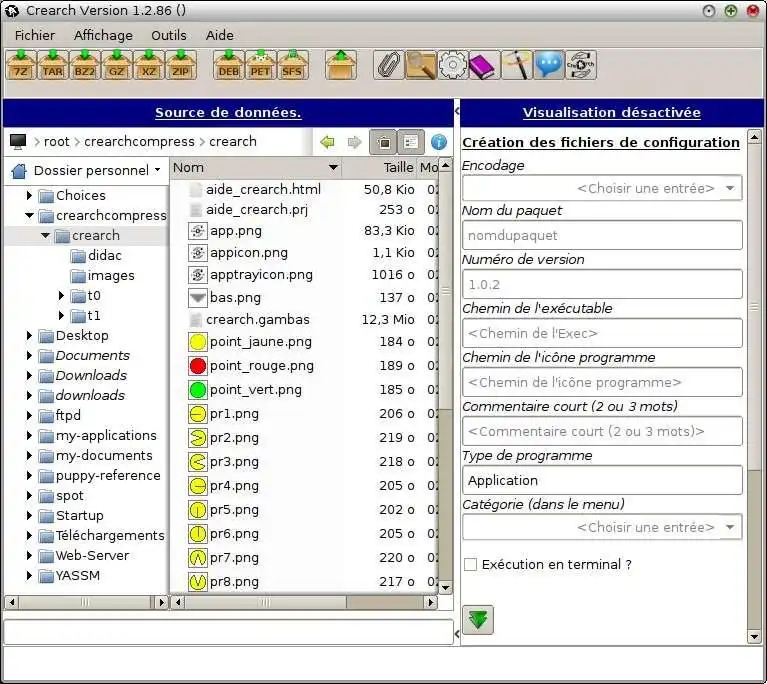The image size is (767, 684).
Task: Click the green down arrow button
Action: pyautogui.click(x=478, y=620)
